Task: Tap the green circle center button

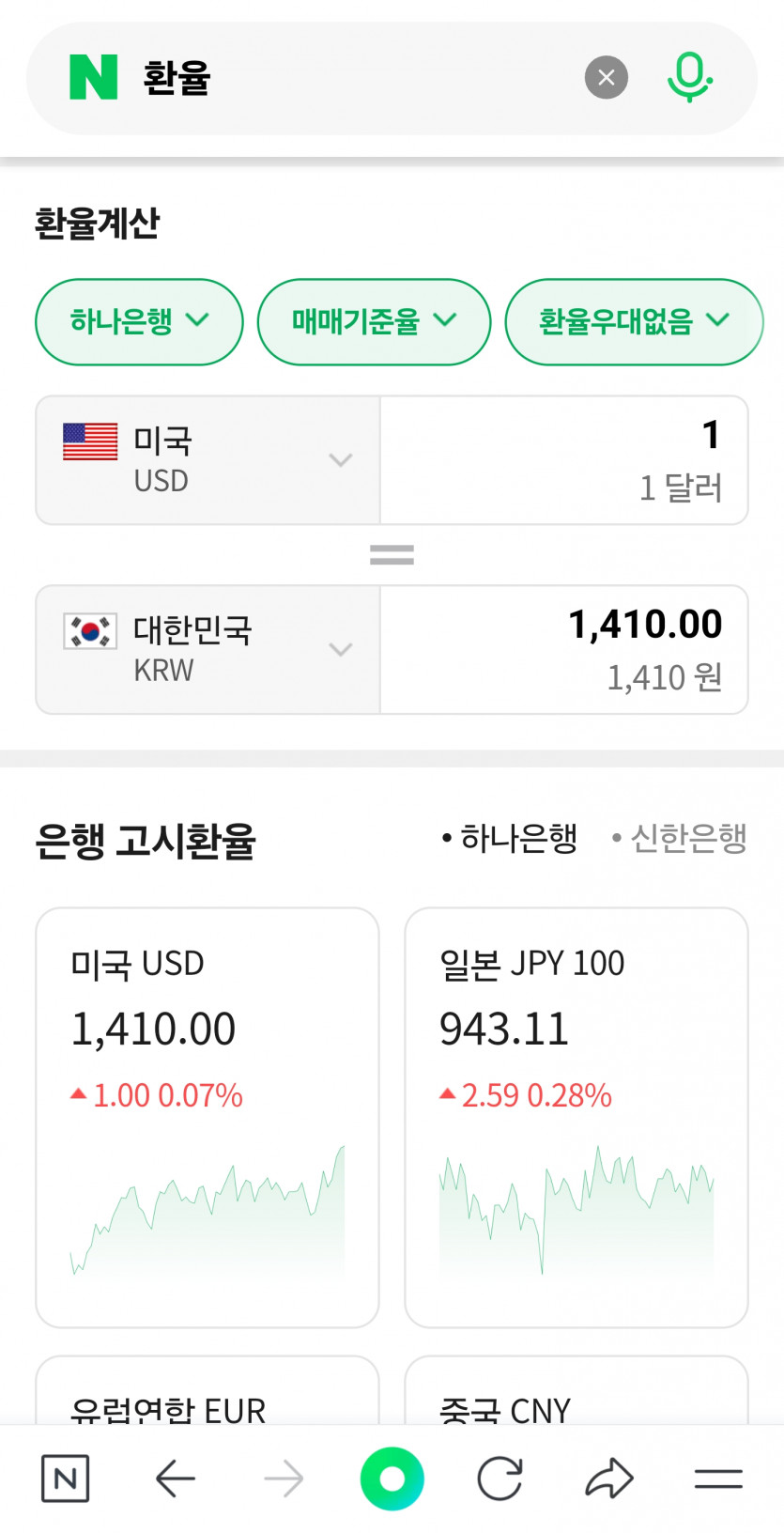Action: [392, 1479]
